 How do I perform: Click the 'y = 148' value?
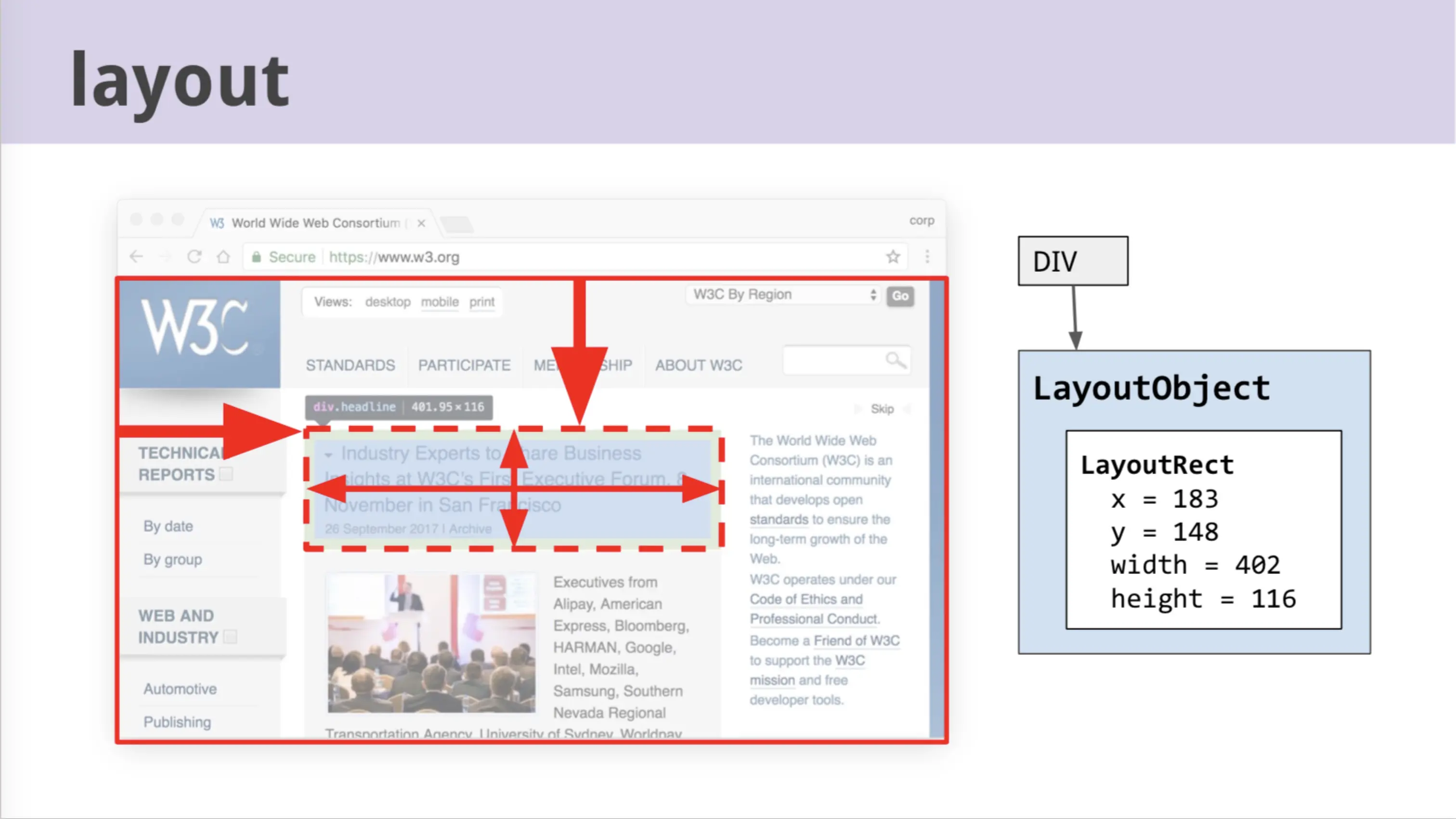1164,533
